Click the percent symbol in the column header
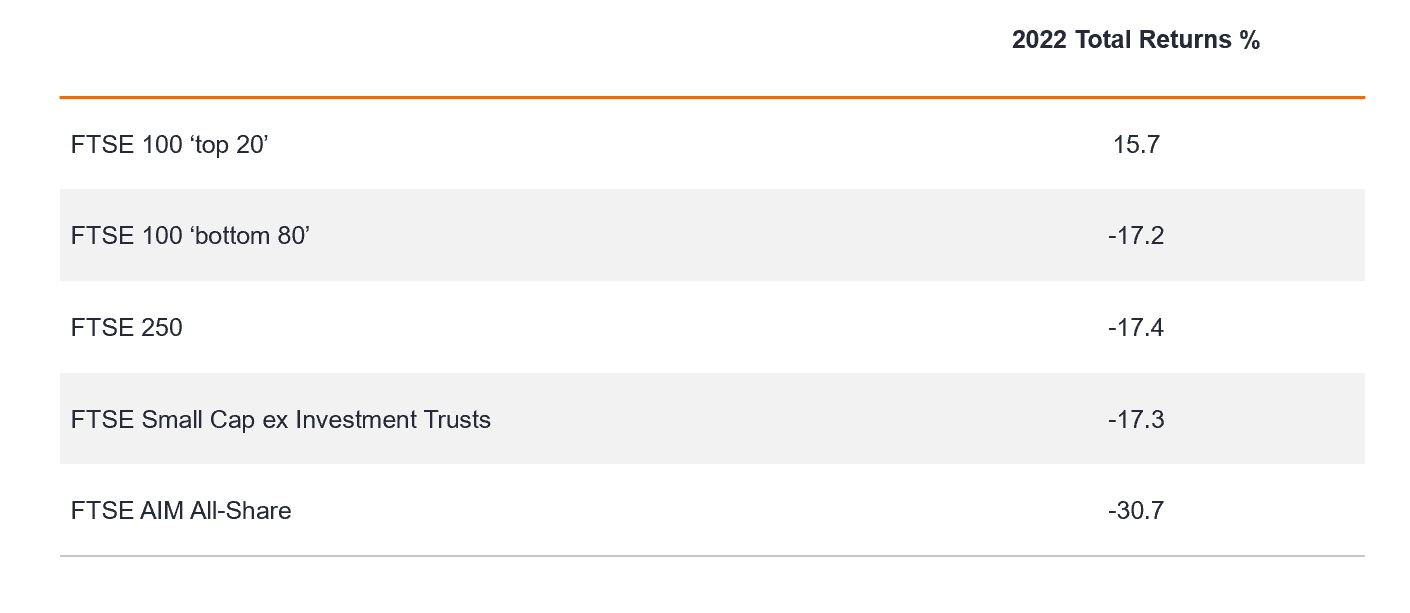Viewport: 1410px width, 613px height. point(1249,40)
